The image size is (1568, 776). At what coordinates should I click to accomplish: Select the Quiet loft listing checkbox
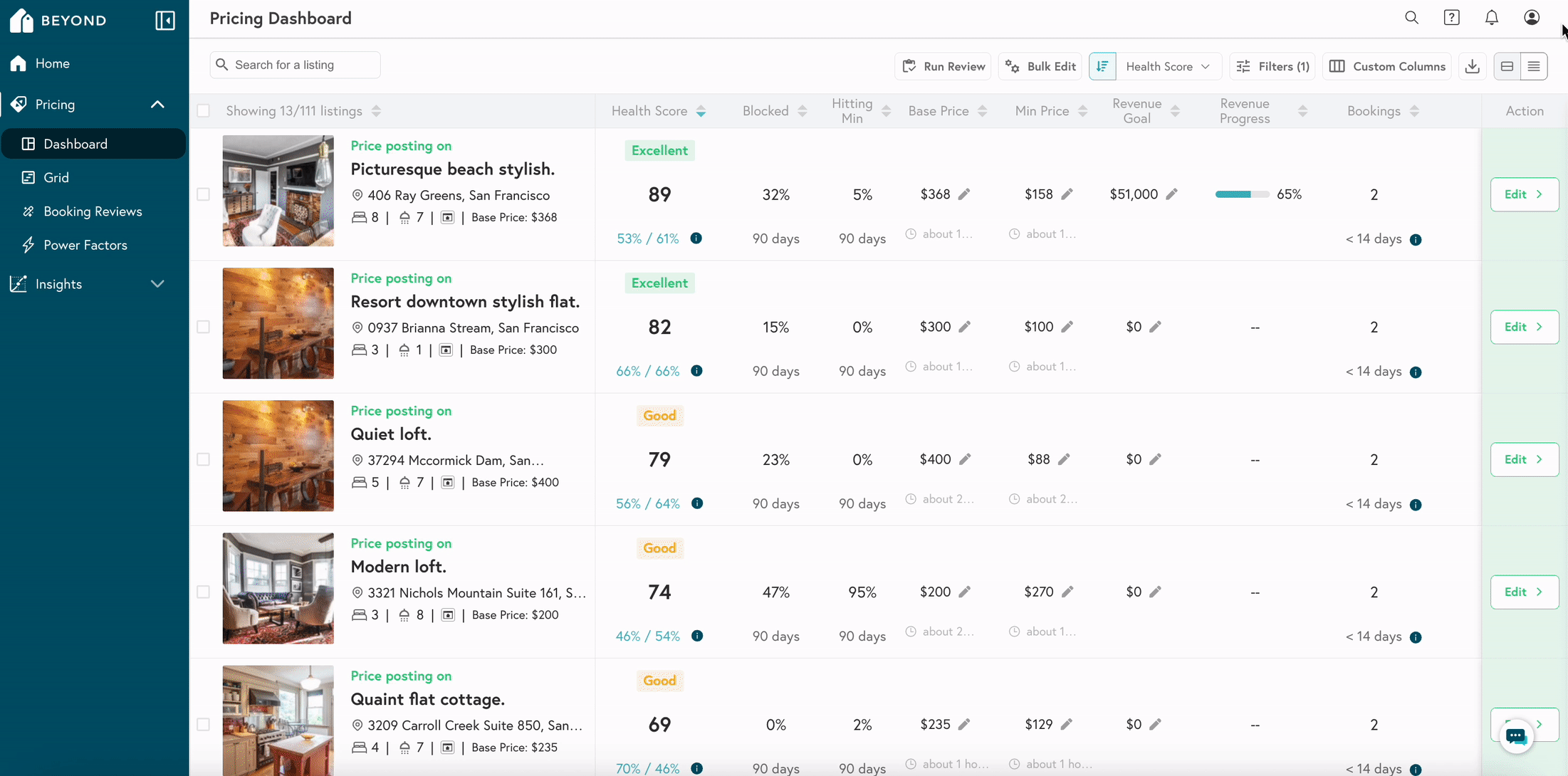pos(204,459)
